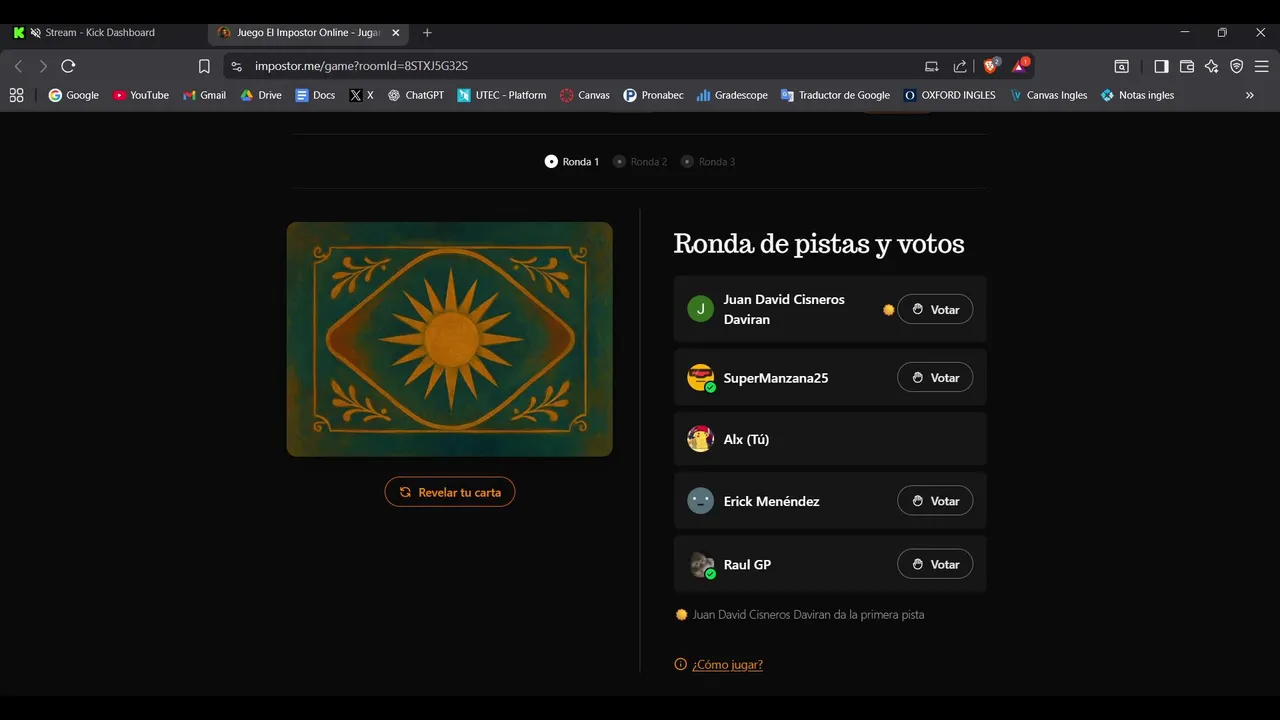Image resolution: width=1280 pixels, height=720 pixels.
Task: Open site settings icon beside the URL
Action: pos(236,66)
